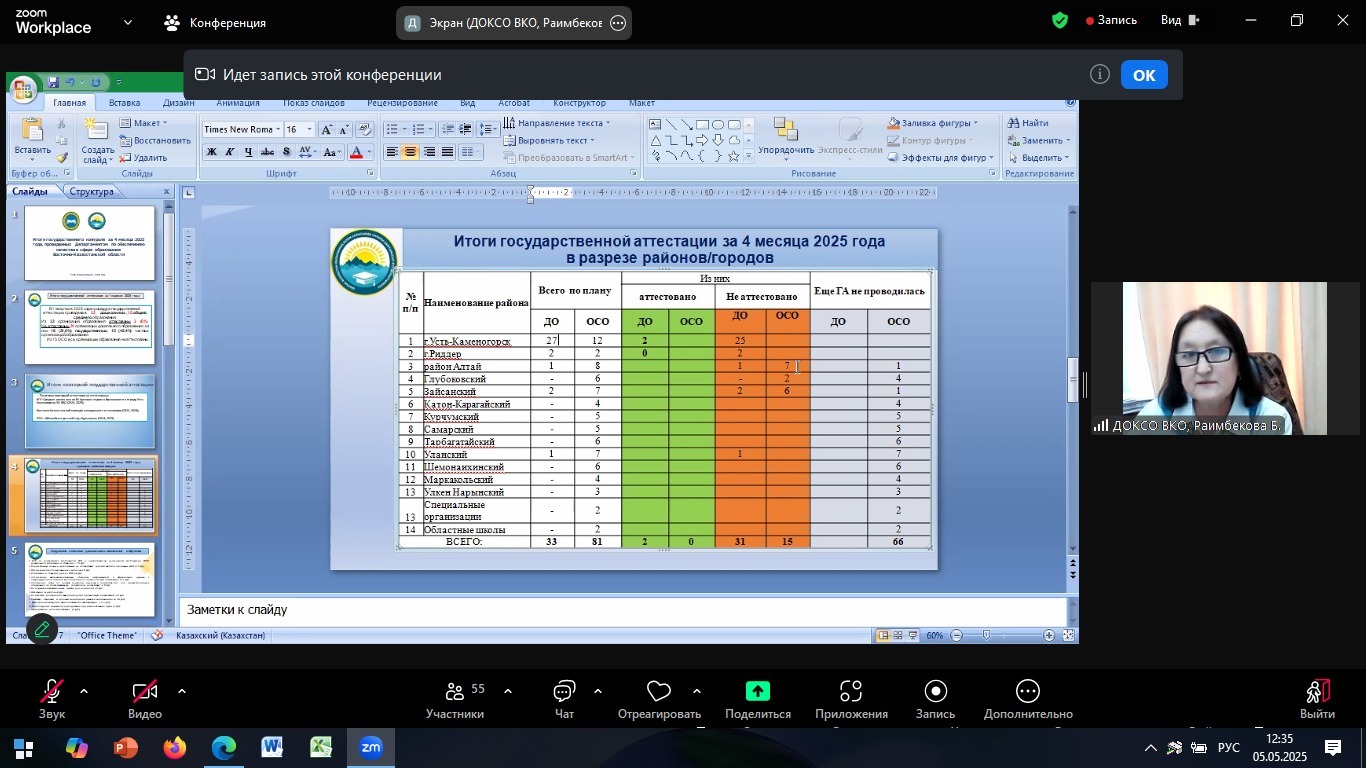Open Firefox from Windows taskbar

click(174, 748)
